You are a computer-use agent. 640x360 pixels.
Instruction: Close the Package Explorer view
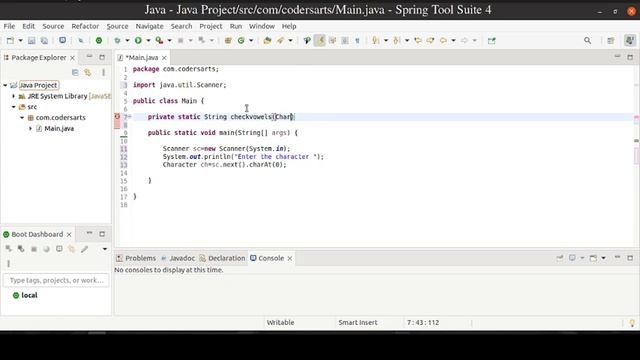coord(72,58)
